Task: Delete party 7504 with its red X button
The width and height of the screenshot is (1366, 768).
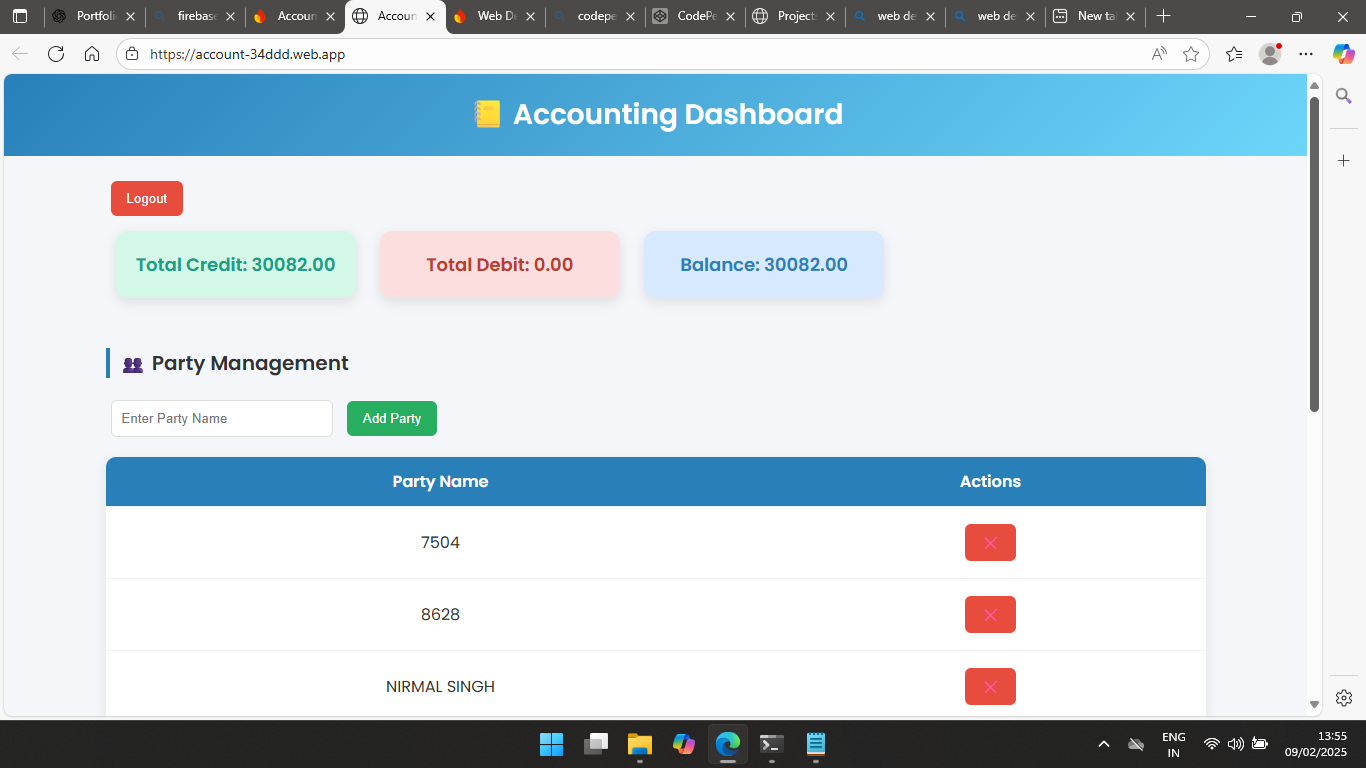Action: (990, 542)
